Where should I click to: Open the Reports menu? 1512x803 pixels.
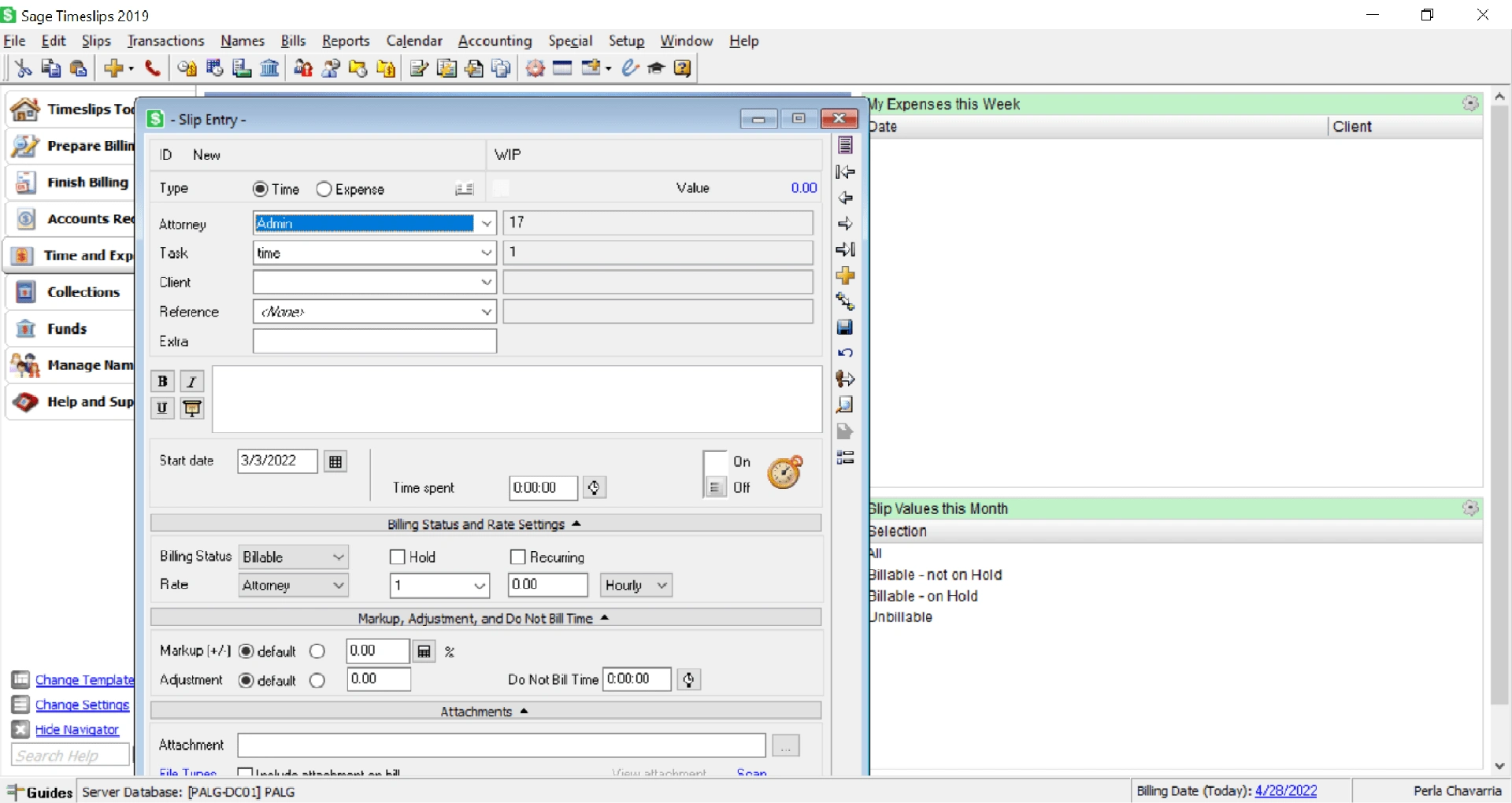click(x=346, y=41)
